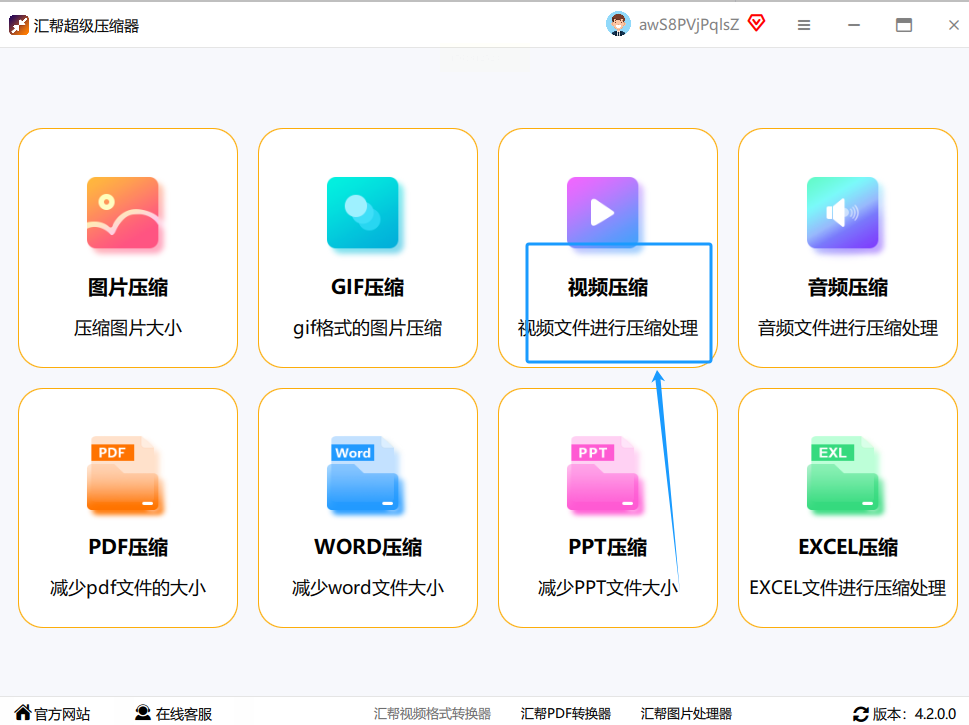Open the video compression play icon
969x725 pixels.
(602, 212)
